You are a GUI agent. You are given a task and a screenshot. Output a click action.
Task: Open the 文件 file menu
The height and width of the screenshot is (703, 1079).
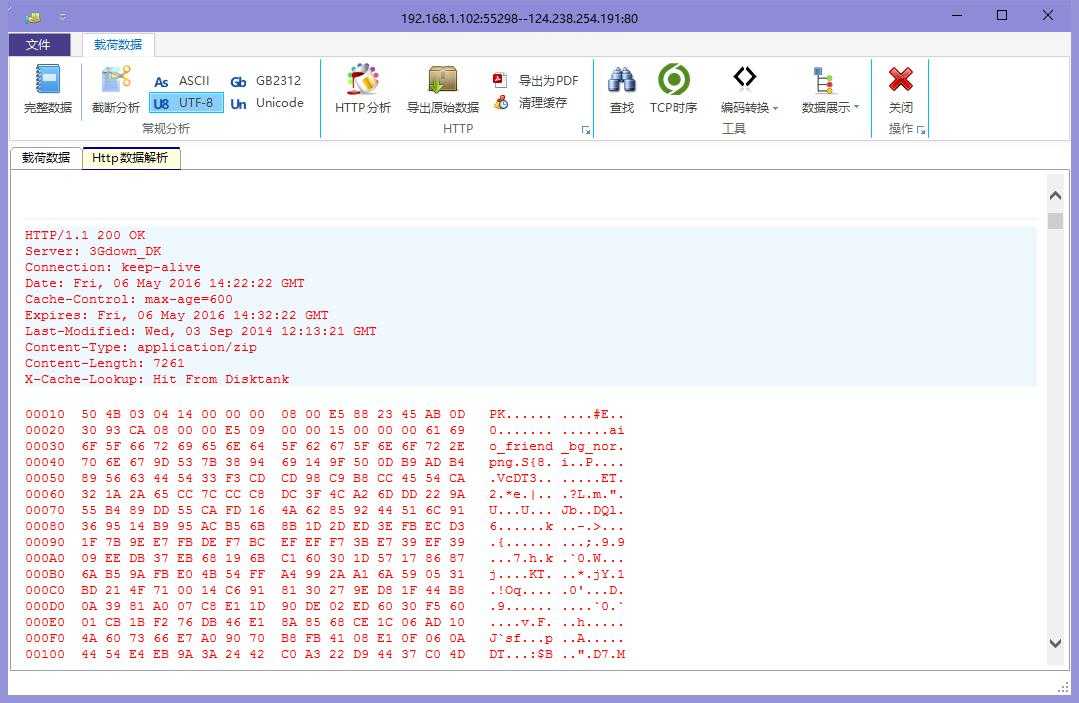(x=39, y=45)
